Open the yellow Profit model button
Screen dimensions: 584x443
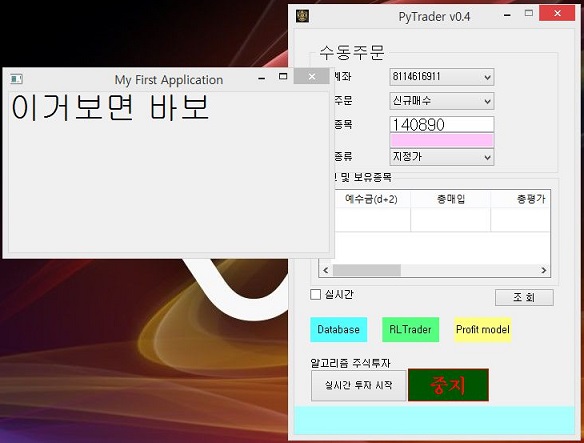[483, 329]
